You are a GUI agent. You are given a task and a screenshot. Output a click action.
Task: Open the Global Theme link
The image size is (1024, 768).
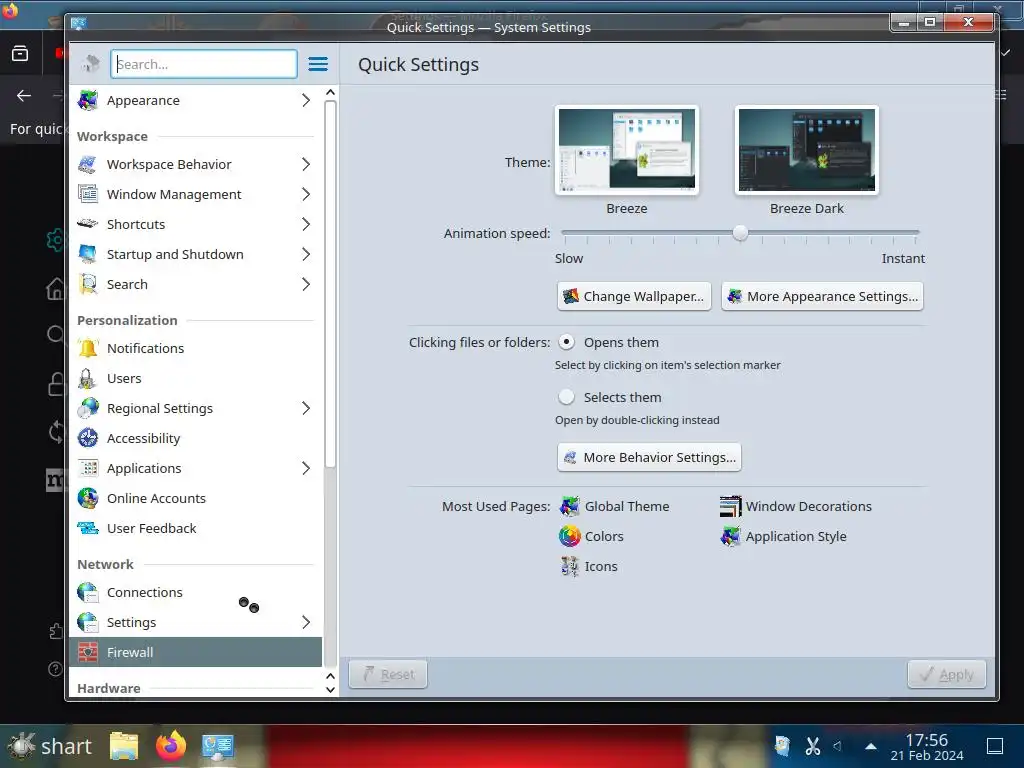pos(615,507)
